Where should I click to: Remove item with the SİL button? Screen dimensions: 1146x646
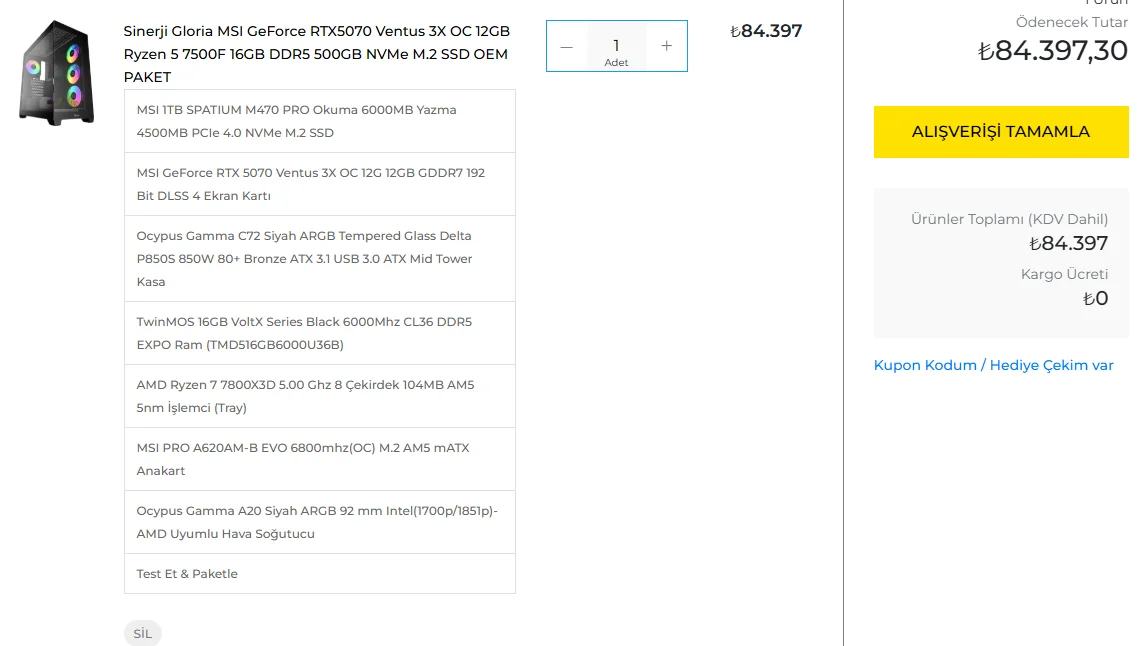(x=143, y=633)
